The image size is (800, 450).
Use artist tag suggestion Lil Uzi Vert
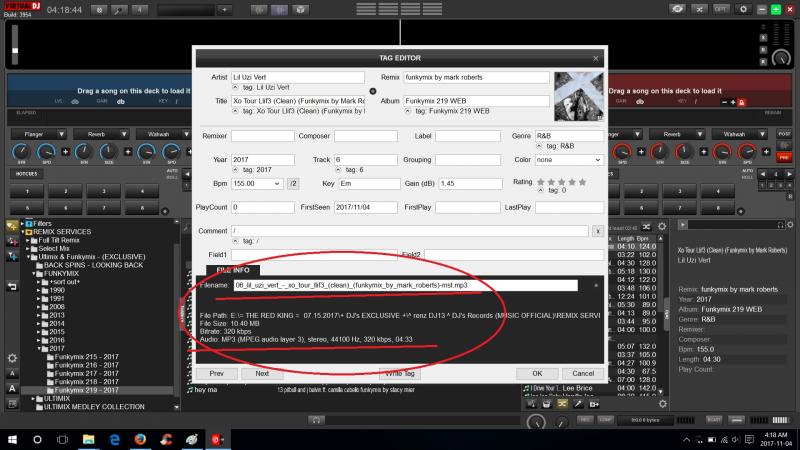click(x=235, y=87)
